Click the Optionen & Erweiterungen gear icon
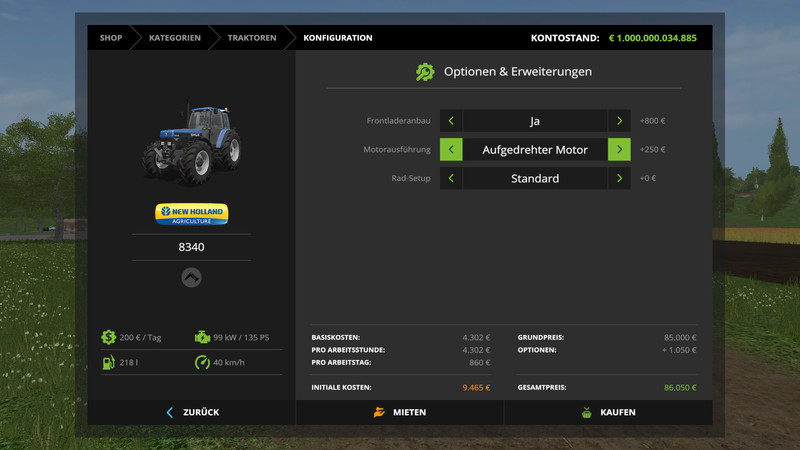Viewport: 800px width, 450px height. (425, 72)
